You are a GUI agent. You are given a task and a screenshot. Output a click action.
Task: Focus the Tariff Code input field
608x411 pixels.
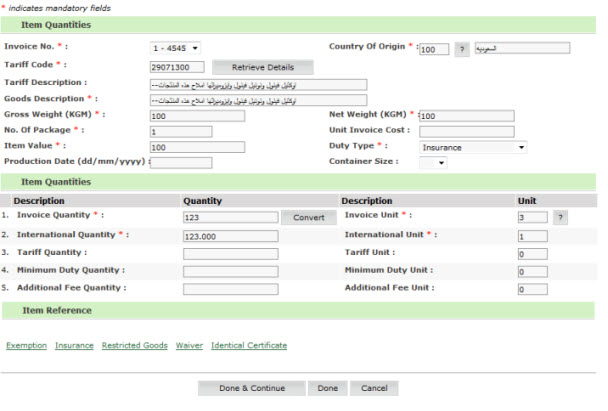click(176, 66)
